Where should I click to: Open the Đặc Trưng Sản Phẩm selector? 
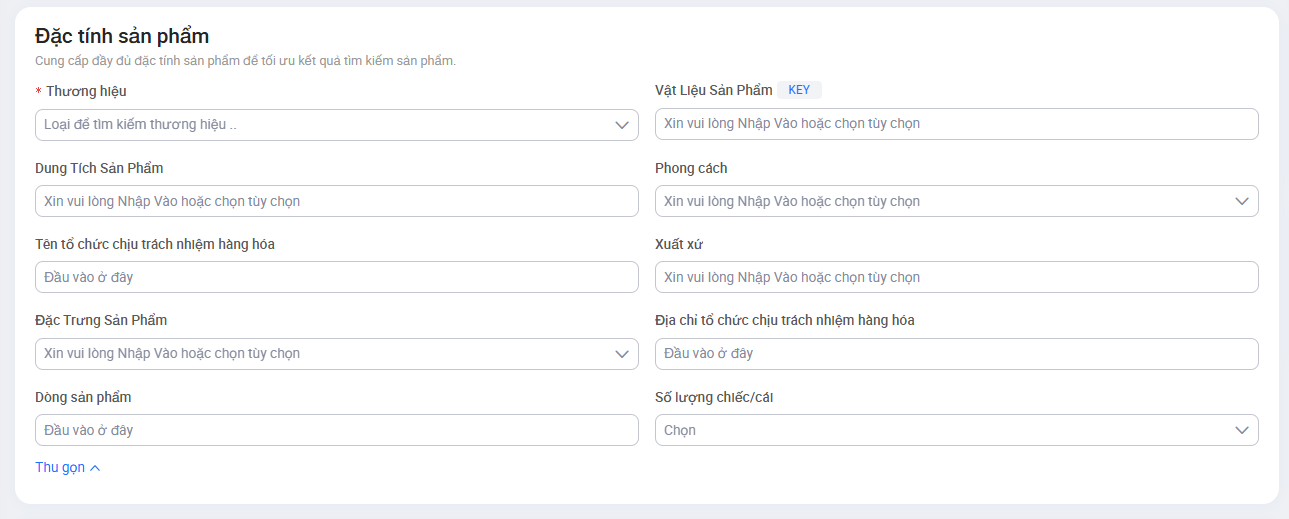tap(320, 353)
